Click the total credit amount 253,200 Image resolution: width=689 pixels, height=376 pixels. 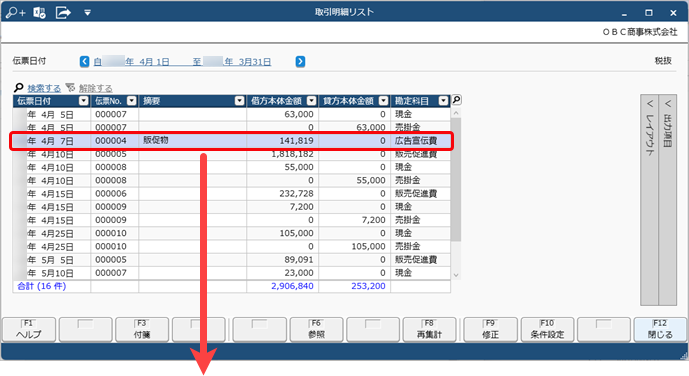pos(368,286)
